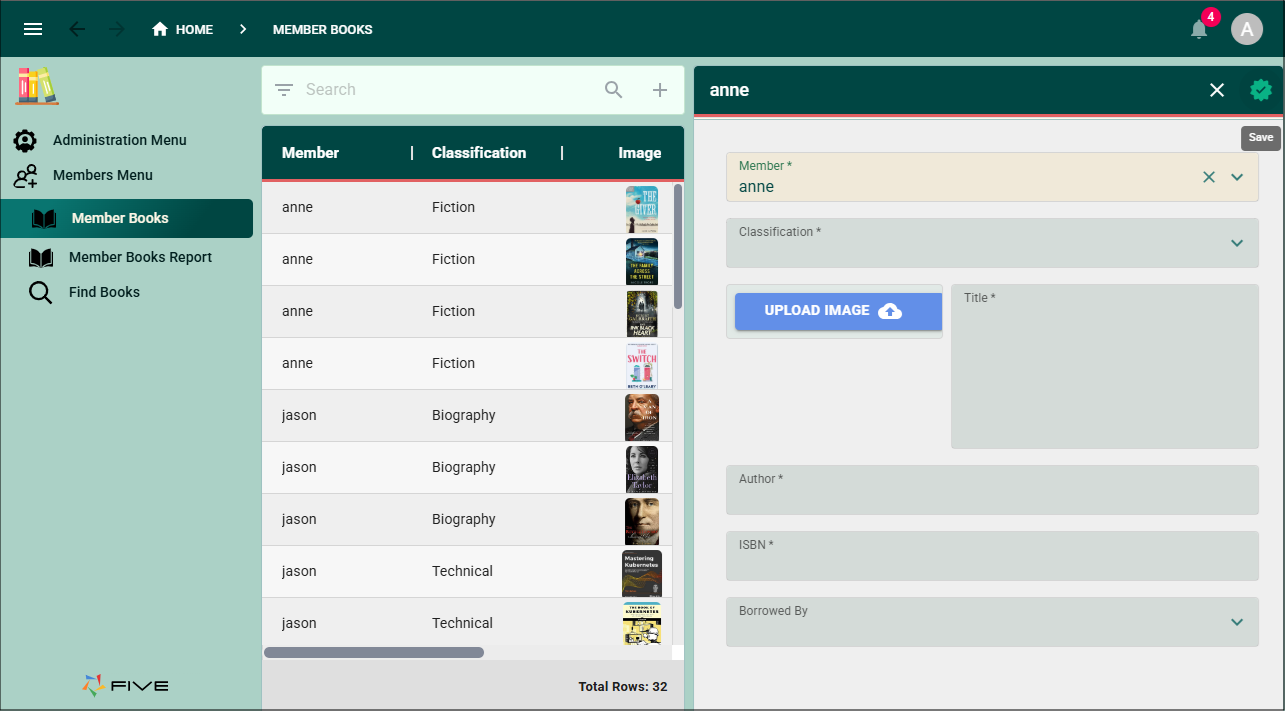1285x711 pixels.
Task: Click the Member Books open-book icon
Action: (44, 218)
